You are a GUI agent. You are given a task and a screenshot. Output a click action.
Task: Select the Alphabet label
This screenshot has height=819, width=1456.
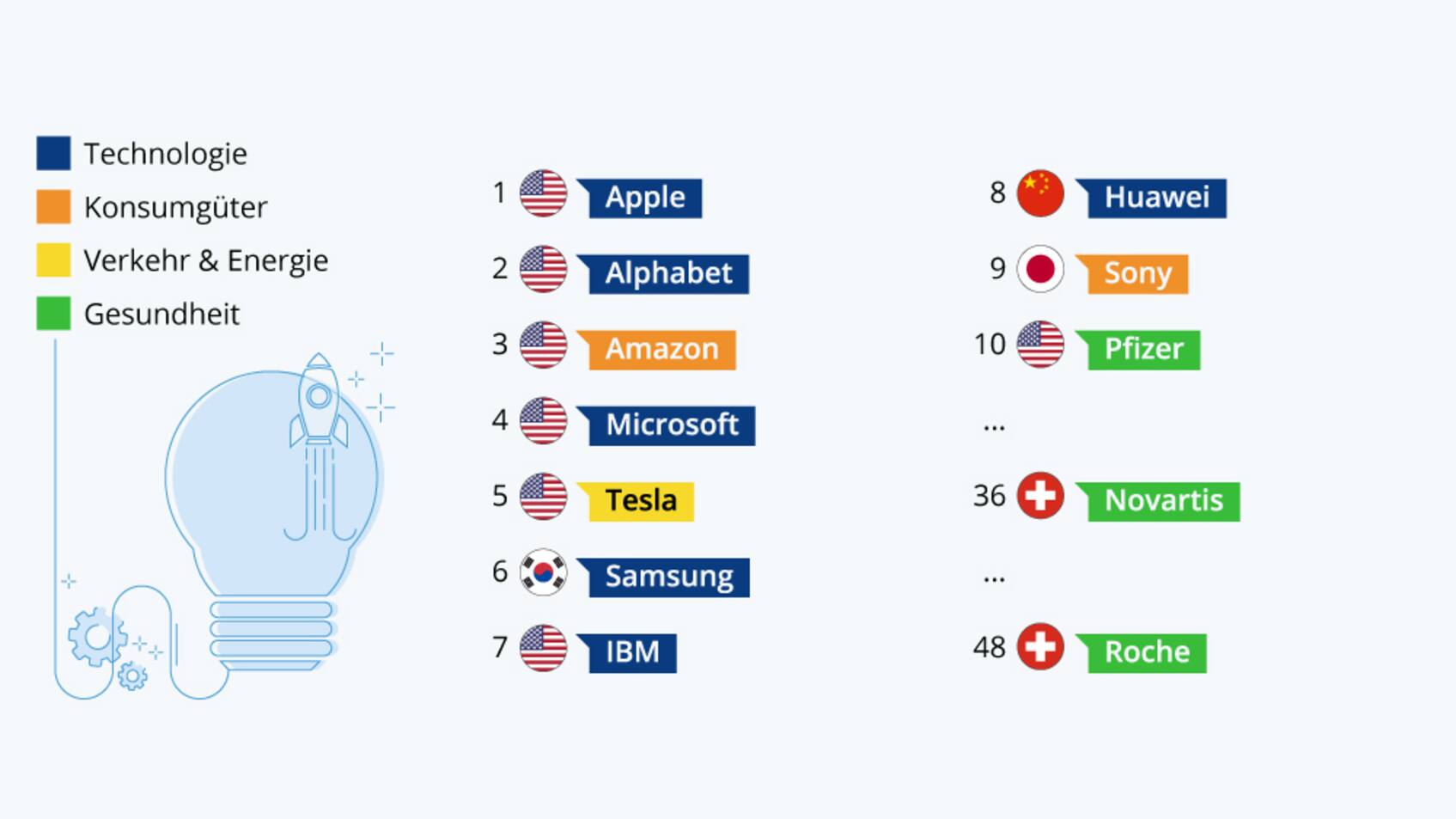[x=663, y=274]
